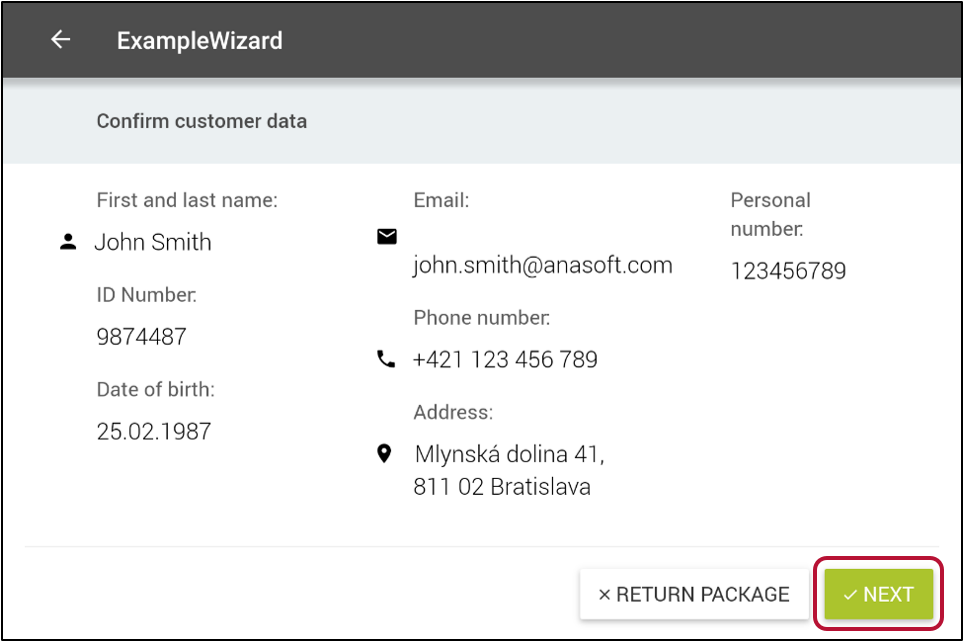Image resolution: width=964 pixels, height=642 pixels.
Task: Click the address Mlynská dolina 41
Action: click(509, 455)
